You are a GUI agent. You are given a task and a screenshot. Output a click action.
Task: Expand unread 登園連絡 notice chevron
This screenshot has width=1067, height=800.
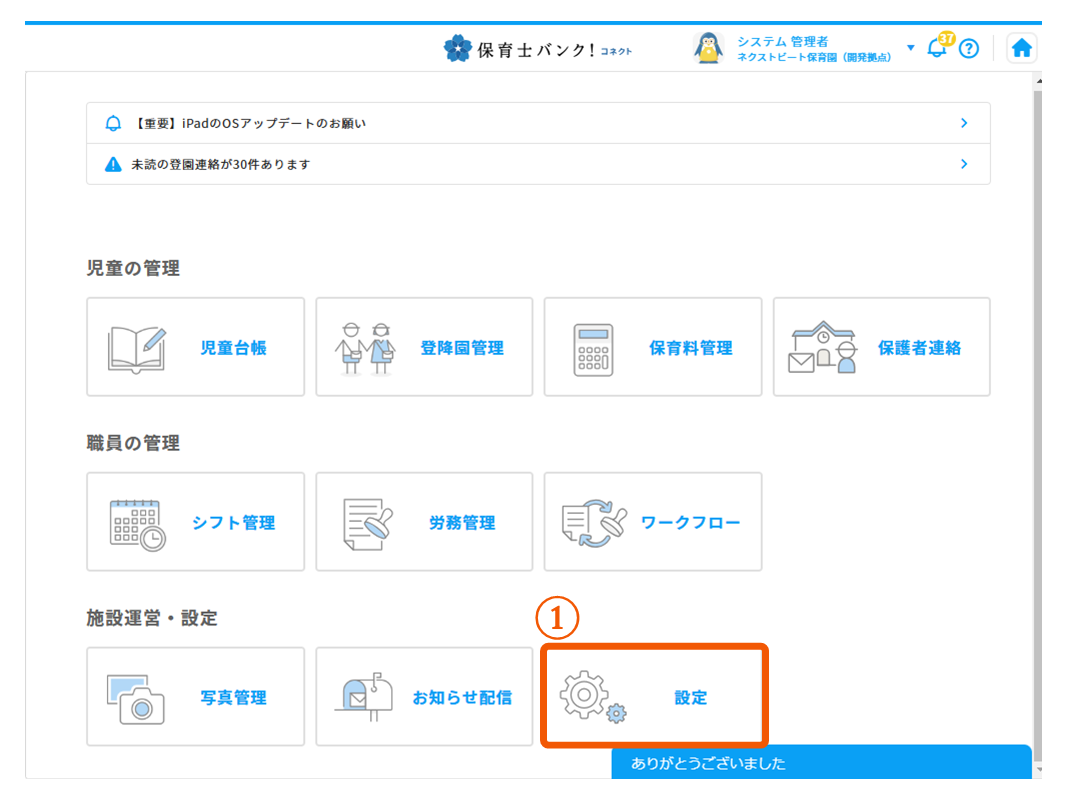[964, 164]
